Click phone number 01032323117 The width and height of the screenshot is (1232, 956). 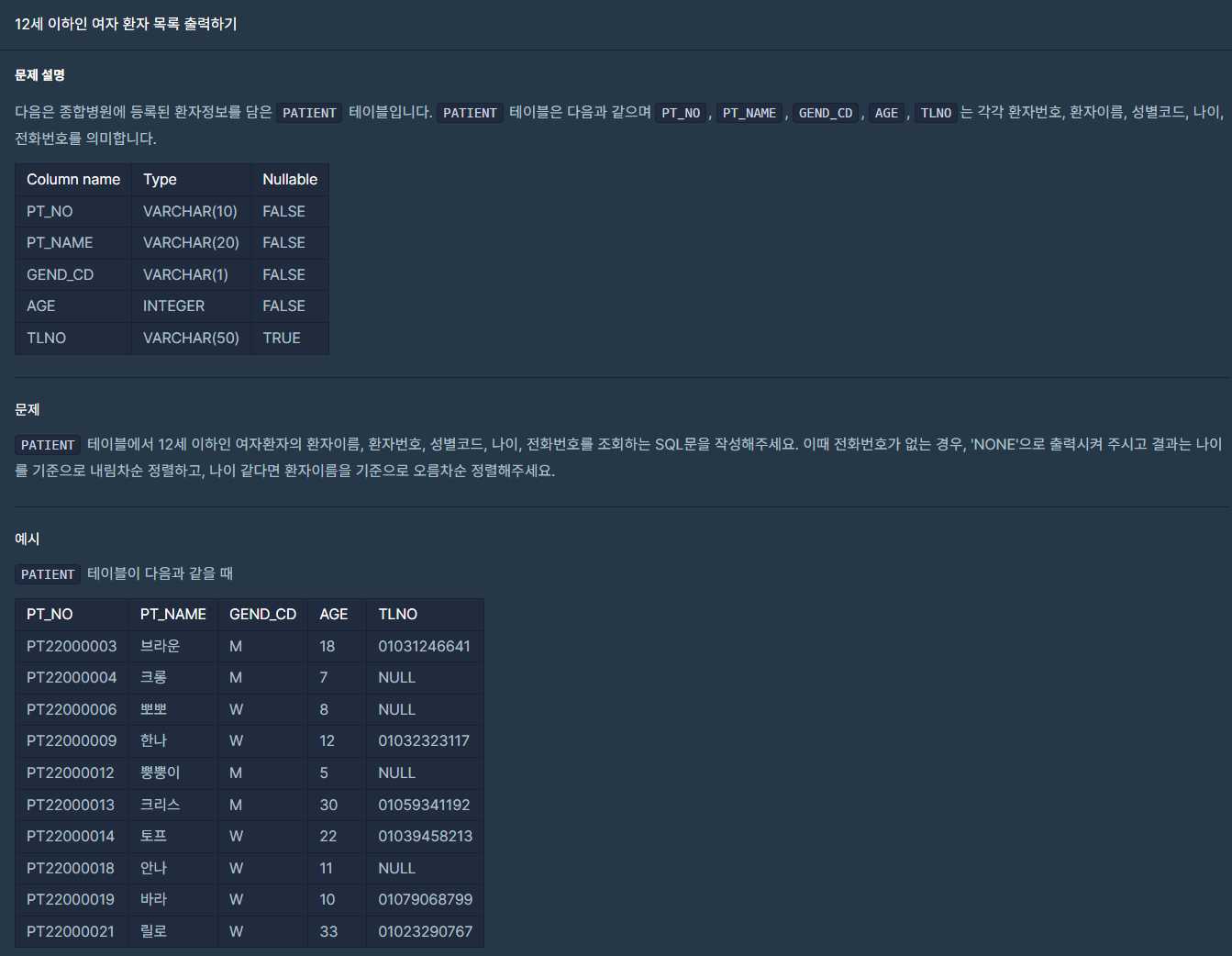coord(424,741)
